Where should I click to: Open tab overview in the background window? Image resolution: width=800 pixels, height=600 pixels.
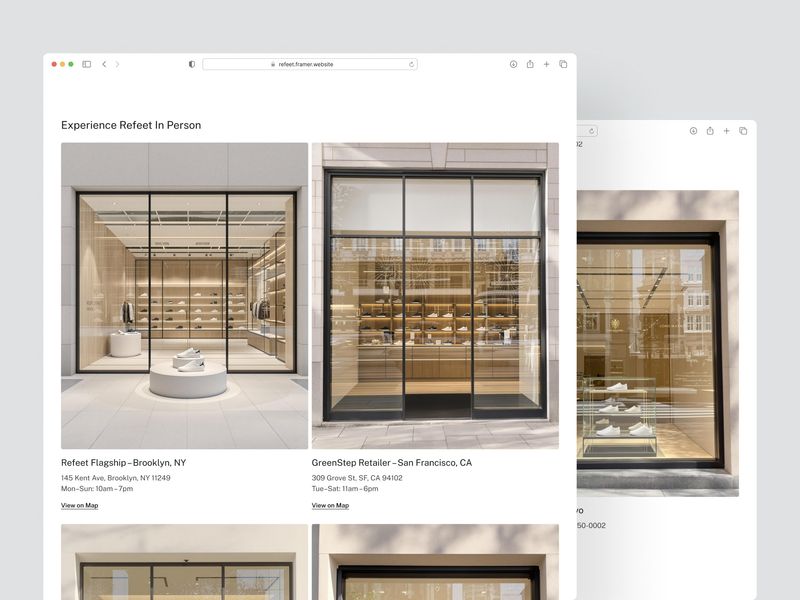click(743, 131)
